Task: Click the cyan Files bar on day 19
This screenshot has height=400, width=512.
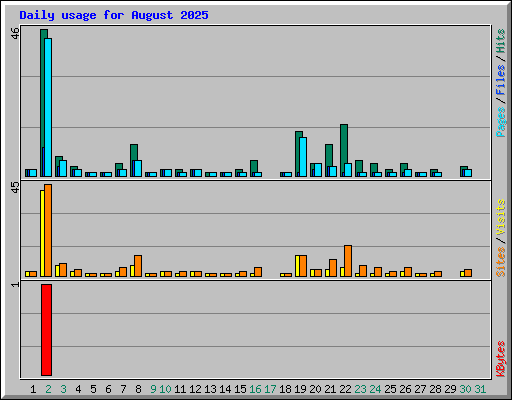Action: 303,157
